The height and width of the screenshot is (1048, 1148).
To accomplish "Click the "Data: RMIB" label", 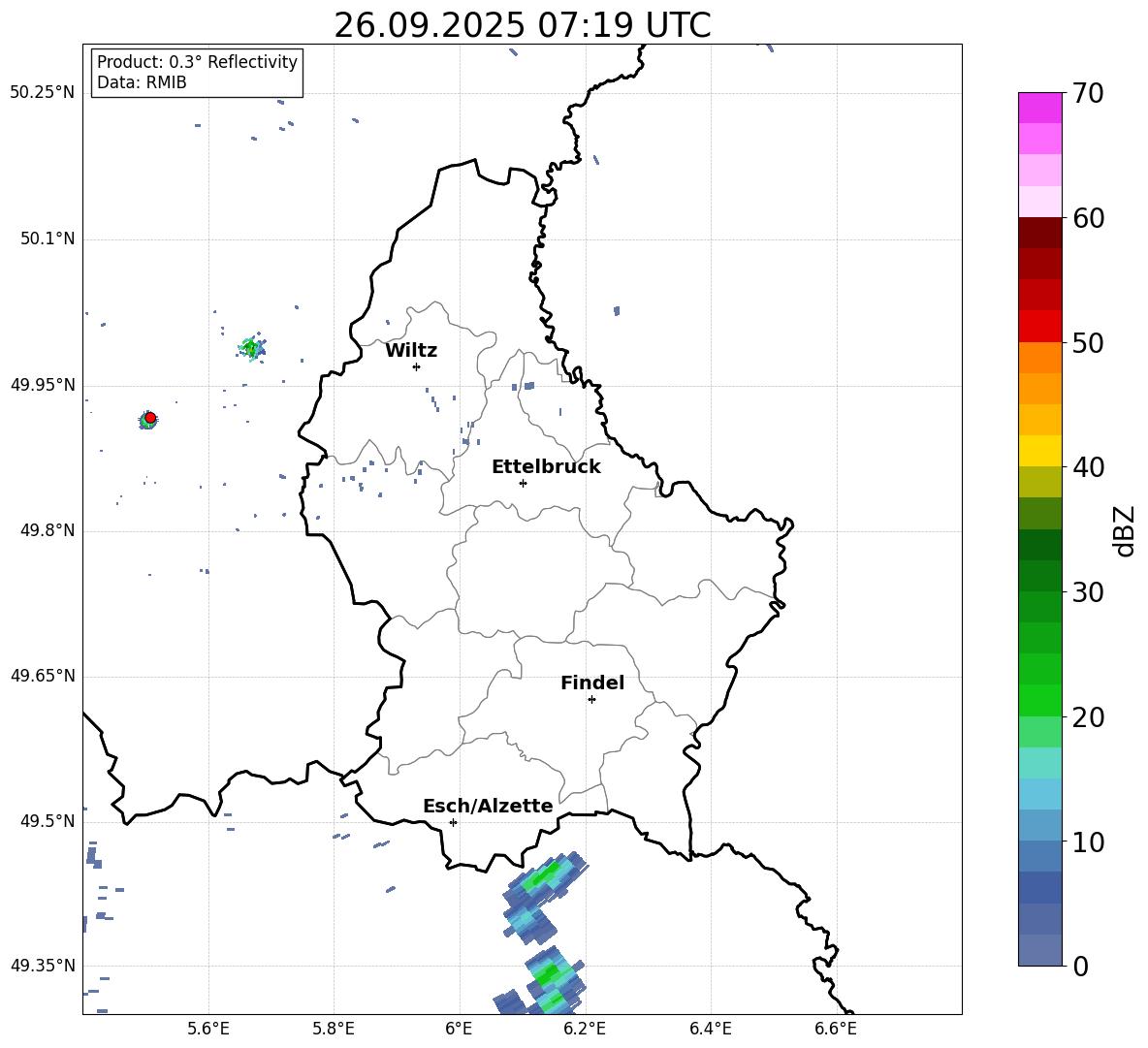I will point(142,82).
